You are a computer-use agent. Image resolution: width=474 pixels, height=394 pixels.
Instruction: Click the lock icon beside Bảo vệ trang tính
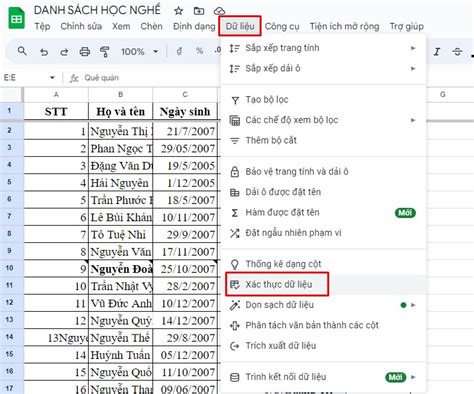tap(235, 172)
